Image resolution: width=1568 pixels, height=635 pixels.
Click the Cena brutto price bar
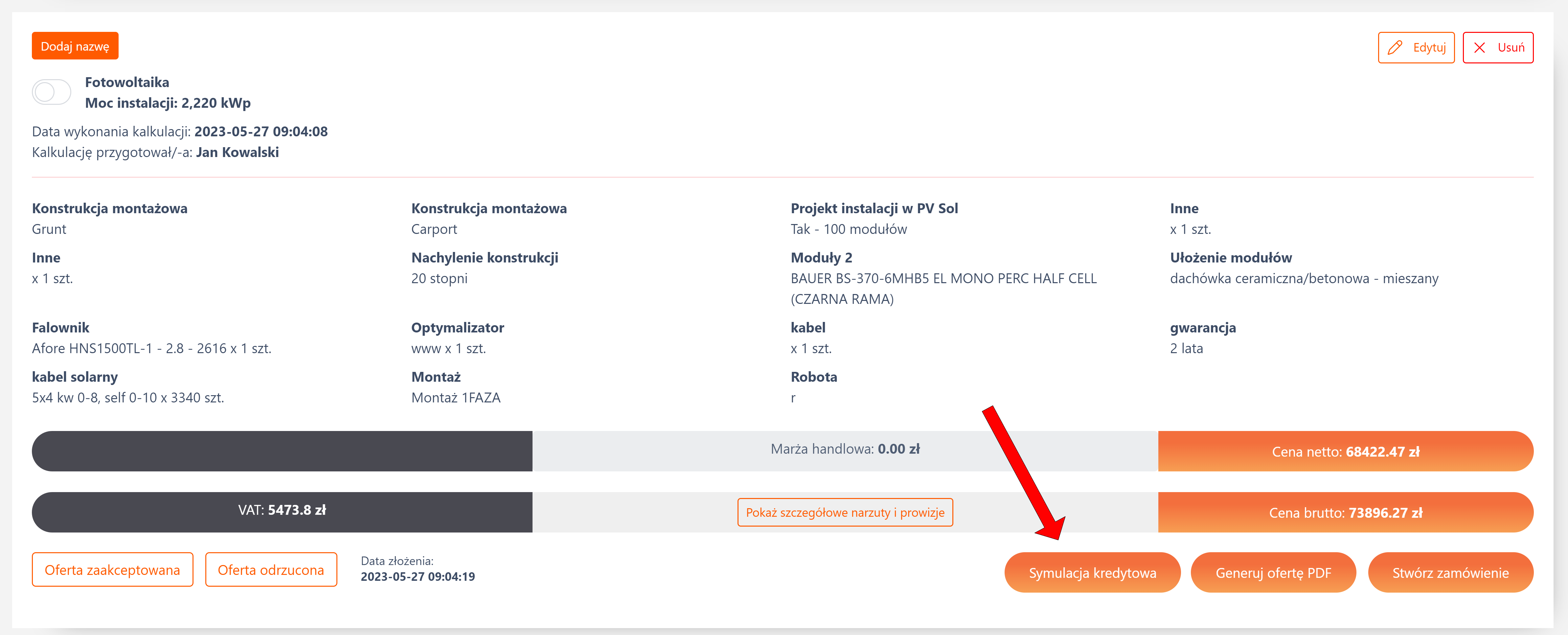(1345, 512)
